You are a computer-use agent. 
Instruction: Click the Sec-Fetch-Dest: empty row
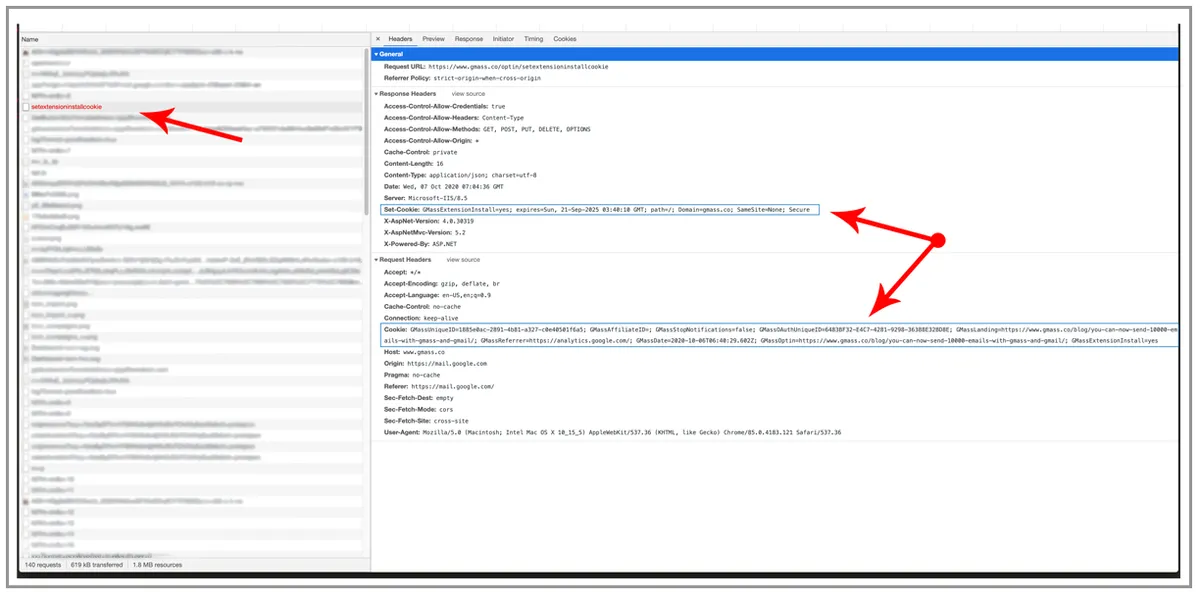point(419,398)
